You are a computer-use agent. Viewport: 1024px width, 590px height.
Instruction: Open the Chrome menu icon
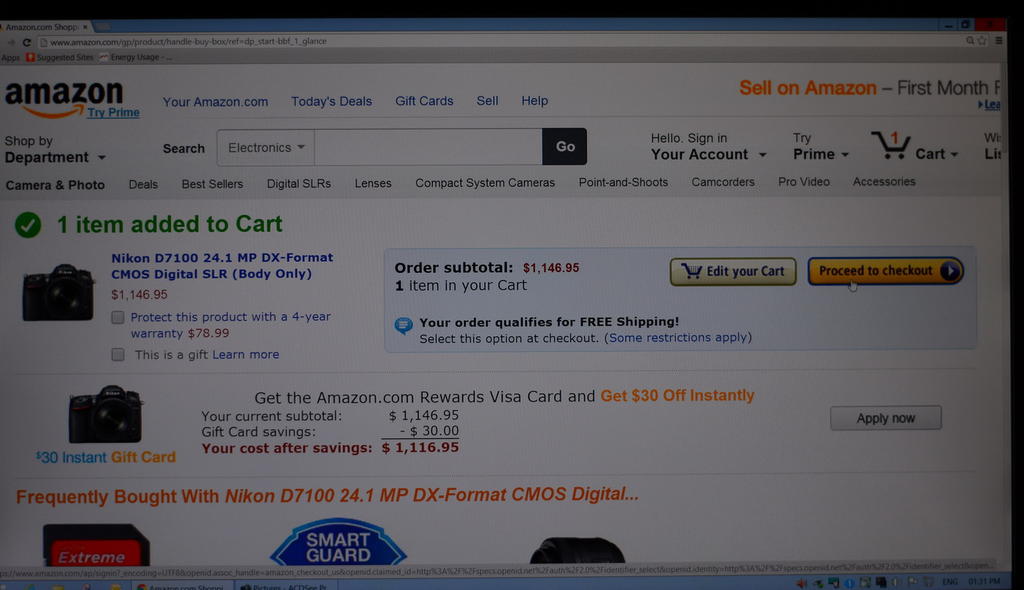click(999, 41)
